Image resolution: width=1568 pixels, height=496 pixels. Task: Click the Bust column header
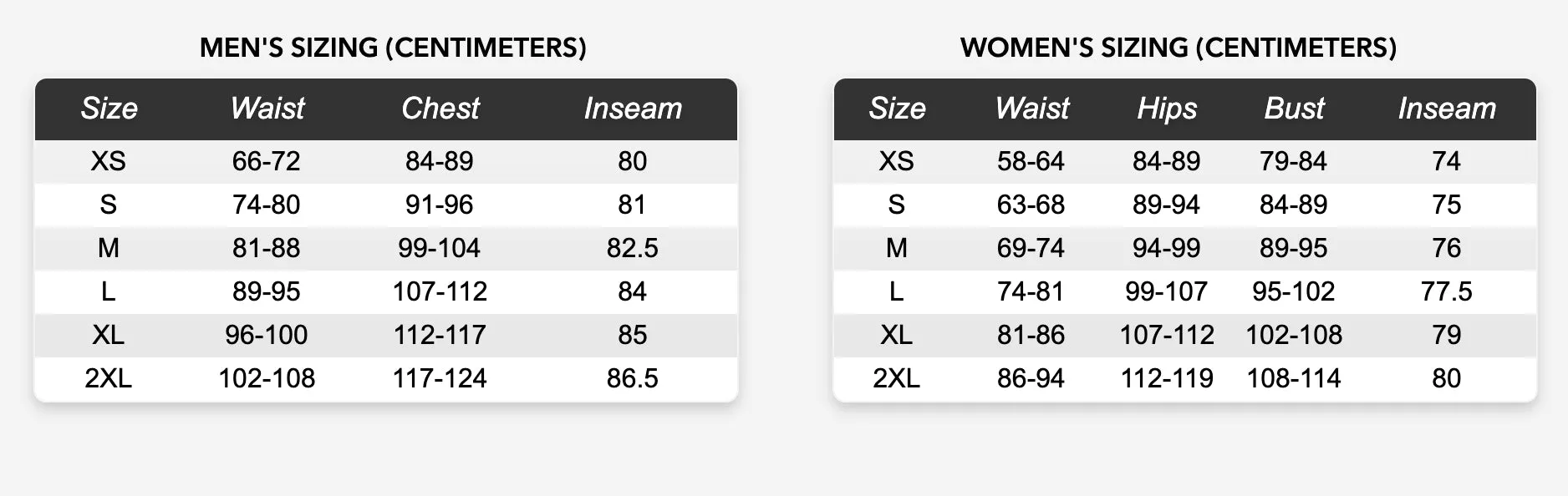pos(1294,109)
